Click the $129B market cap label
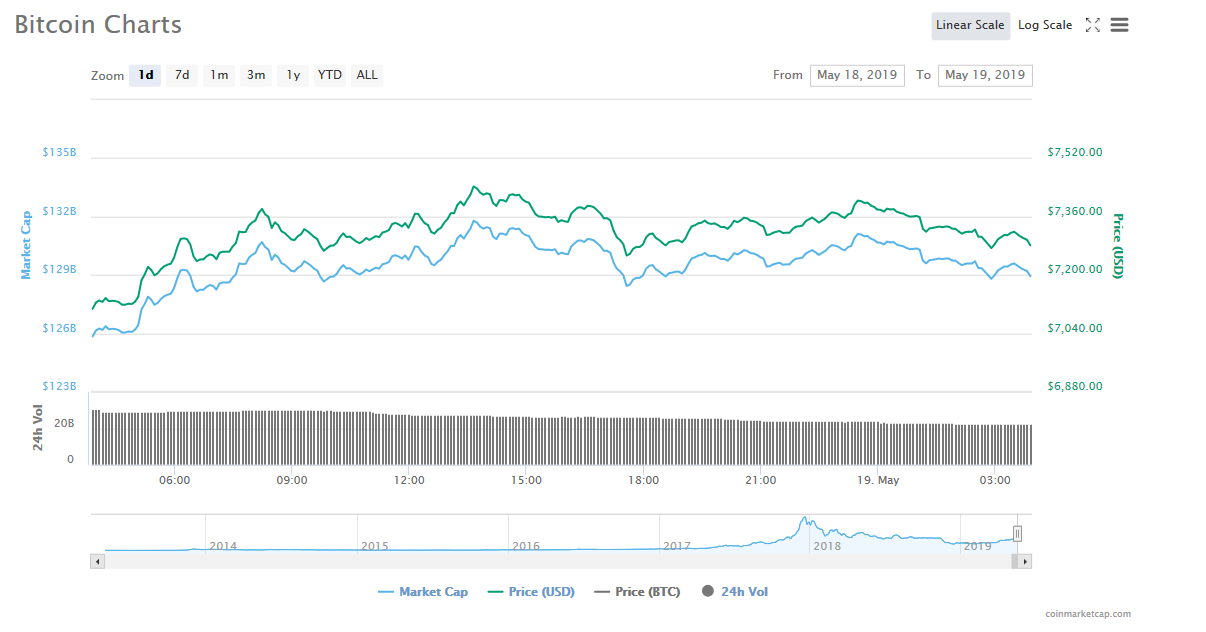Image resolution: width=1206 pixels, height=632 pixels. point(59,269)
